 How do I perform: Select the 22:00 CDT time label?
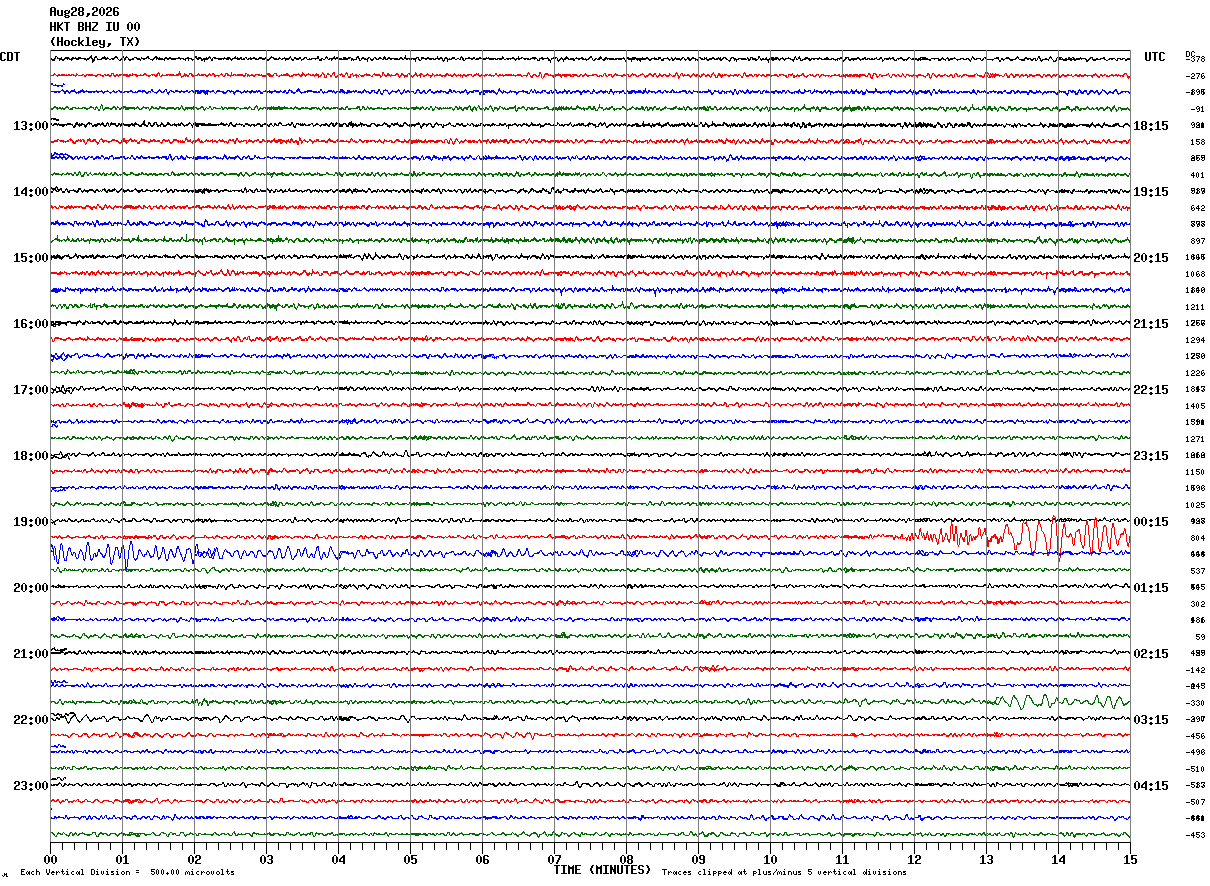click(x=30, y=720)
